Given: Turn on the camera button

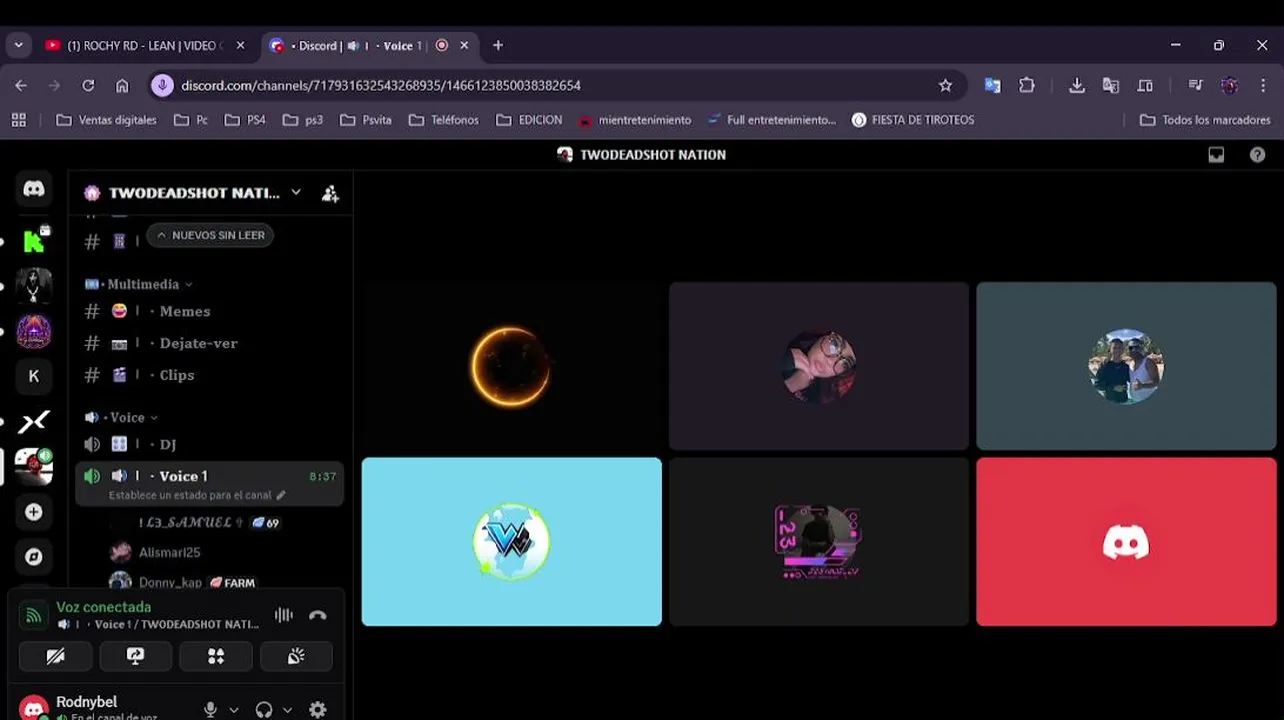Looking at the screenshot, I should tap(56, 656).
